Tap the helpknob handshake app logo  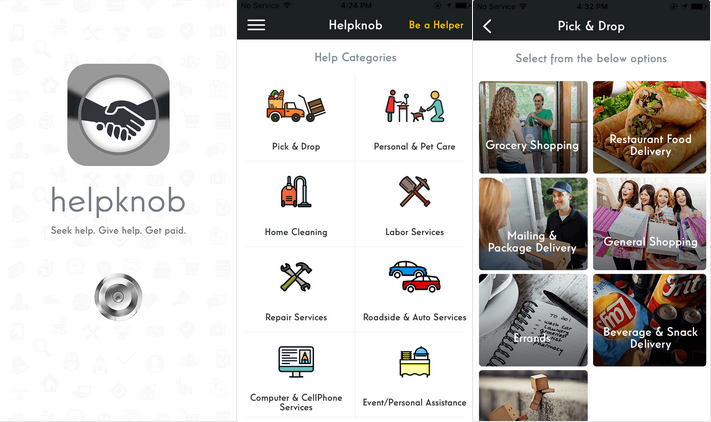pos(118,115)
